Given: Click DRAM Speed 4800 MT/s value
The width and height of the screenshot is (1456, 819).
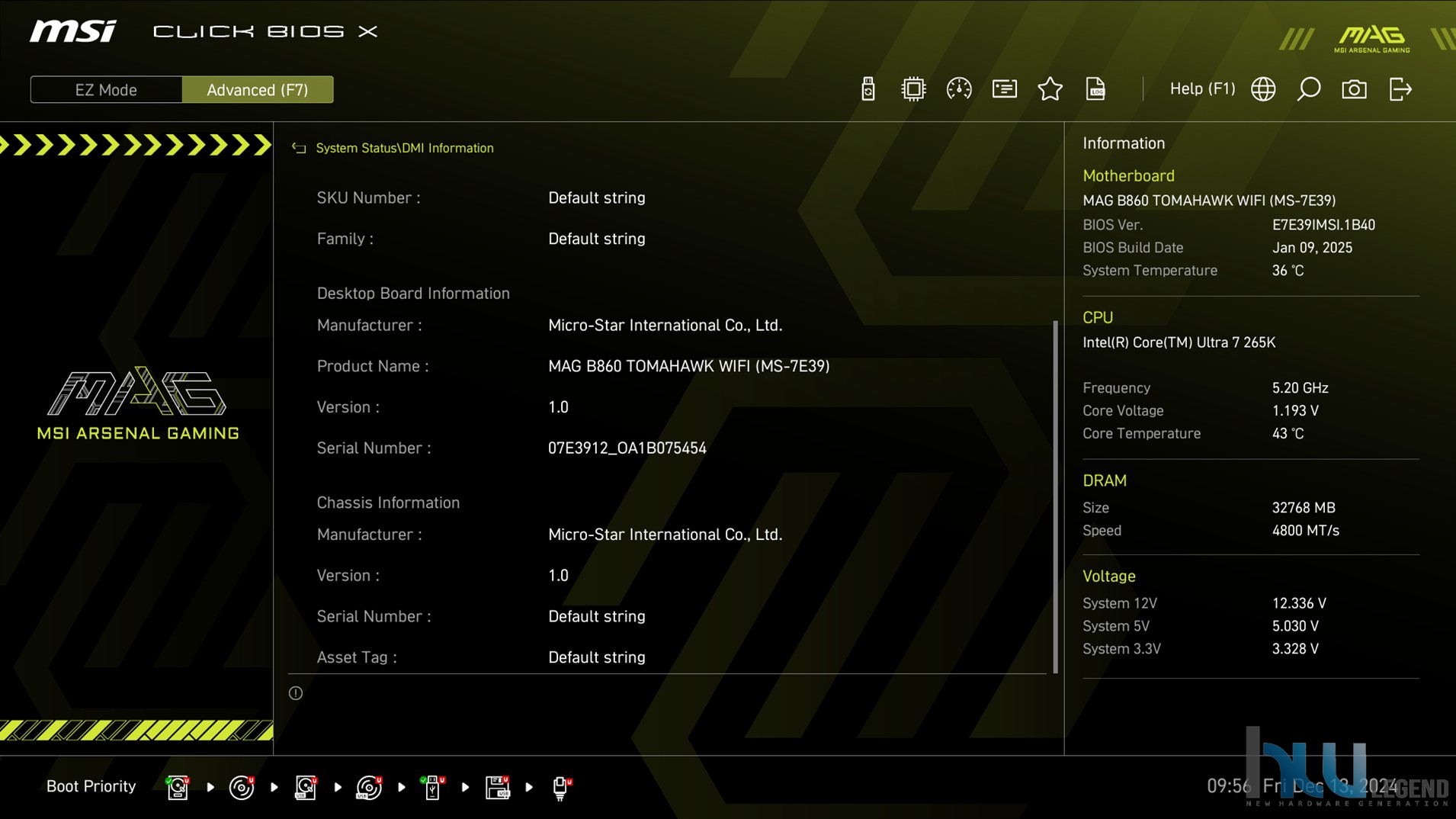Looking at the screenshot, I should (x=1305, y=531).
